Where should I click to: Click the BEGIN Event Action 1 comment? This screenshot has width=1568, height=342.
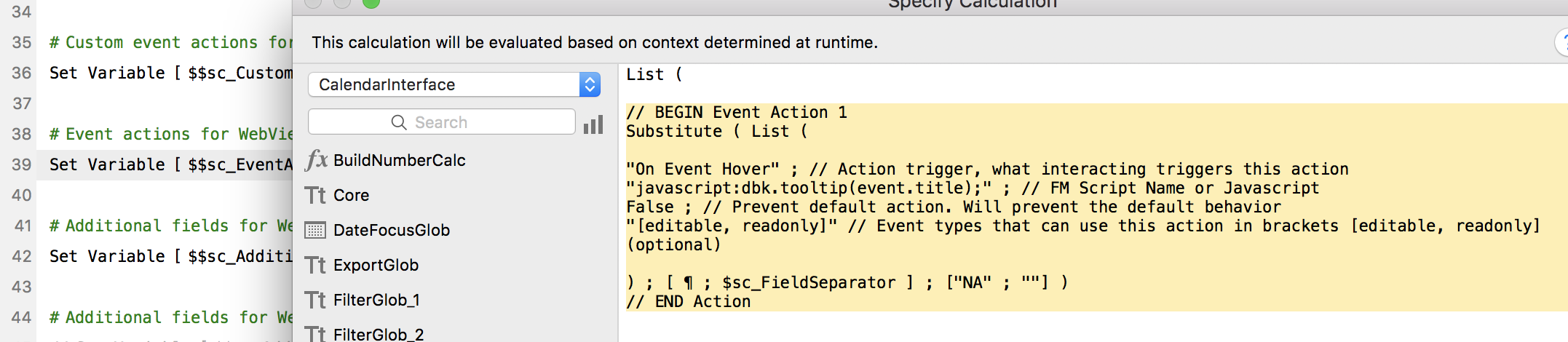point(737,112)
